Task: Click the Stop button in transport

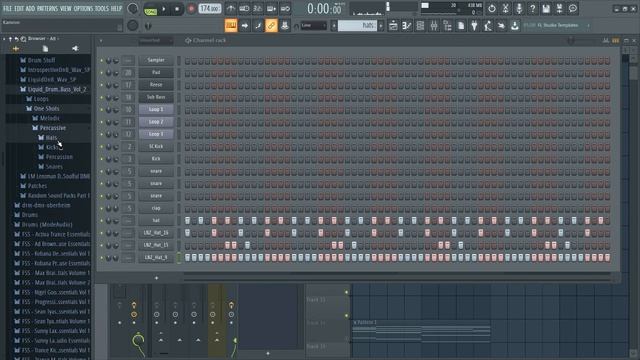Action: click(x=177, y=9)
